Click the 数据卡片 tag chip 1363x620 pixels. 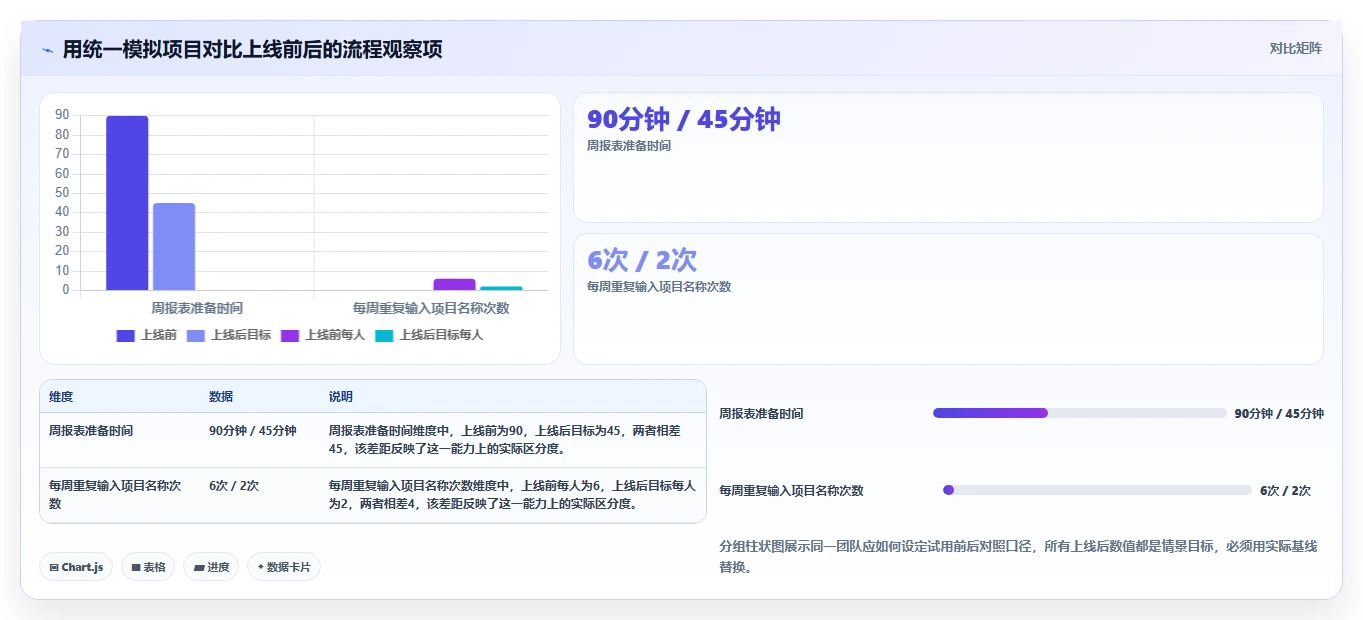[284, 567]
